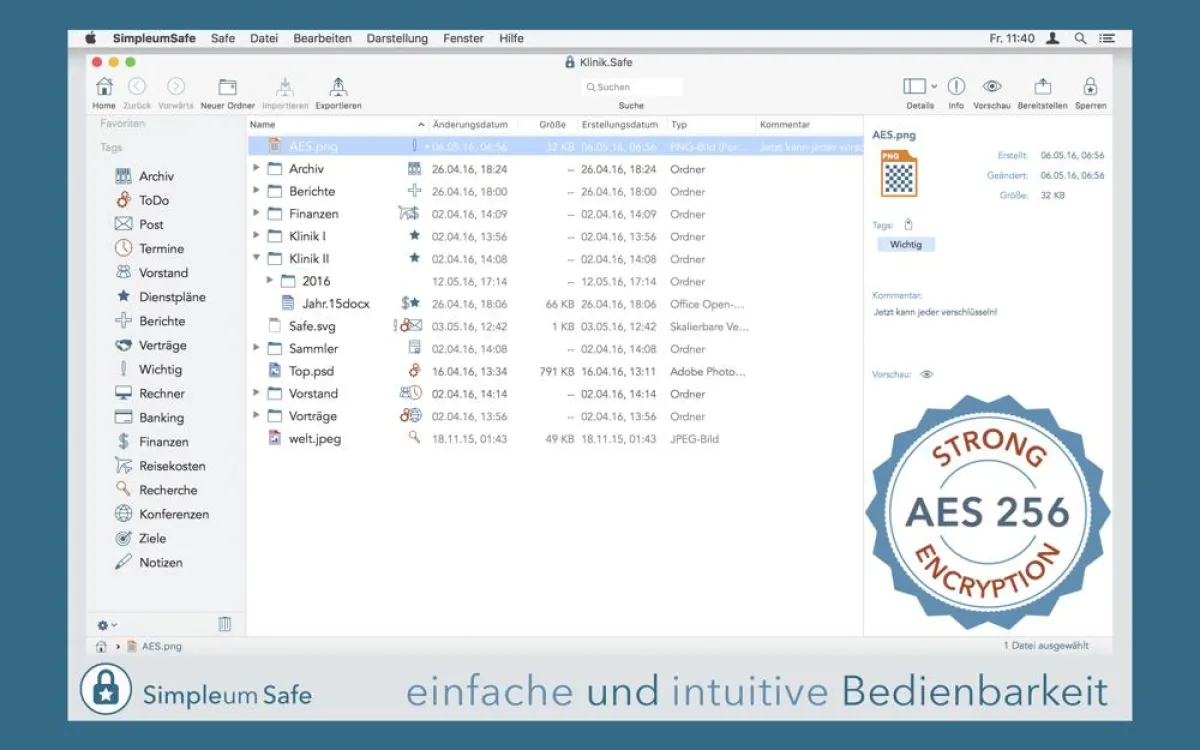Image resolution: width=1200 pixels, height=750 pixels.
Task: Open the gear action menu at bottom left
Action: pyautogui.click(x=103, y=623)
